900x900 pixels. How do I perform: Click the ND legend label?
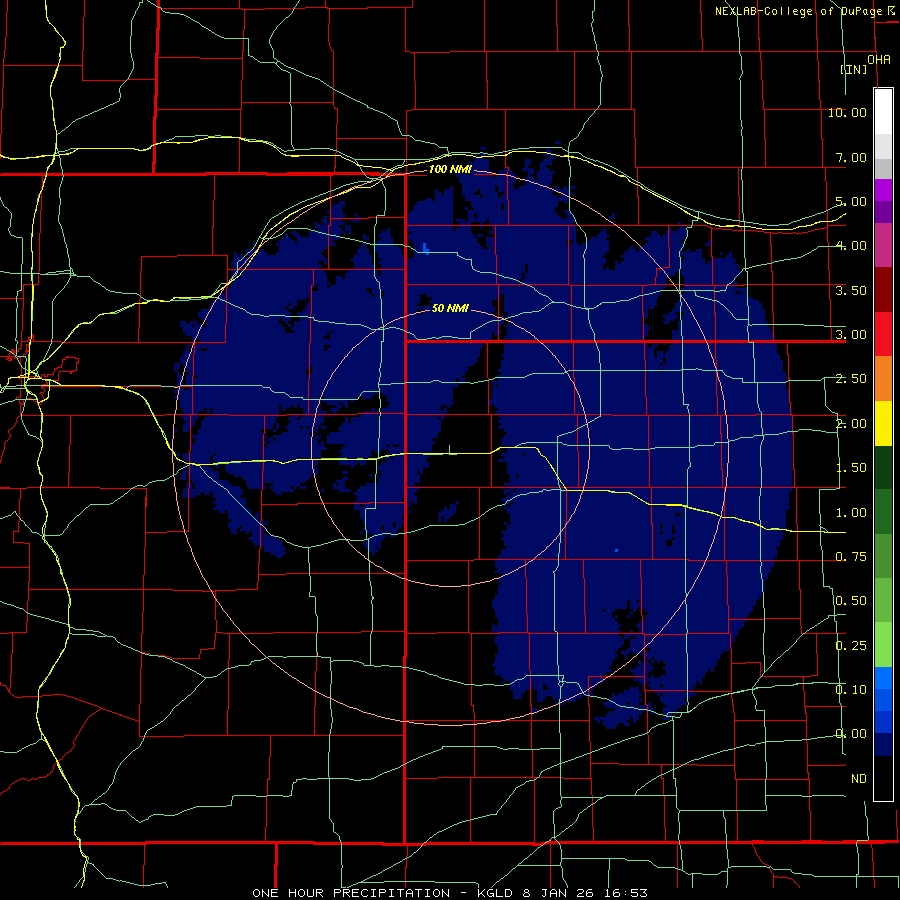(859, 779)
